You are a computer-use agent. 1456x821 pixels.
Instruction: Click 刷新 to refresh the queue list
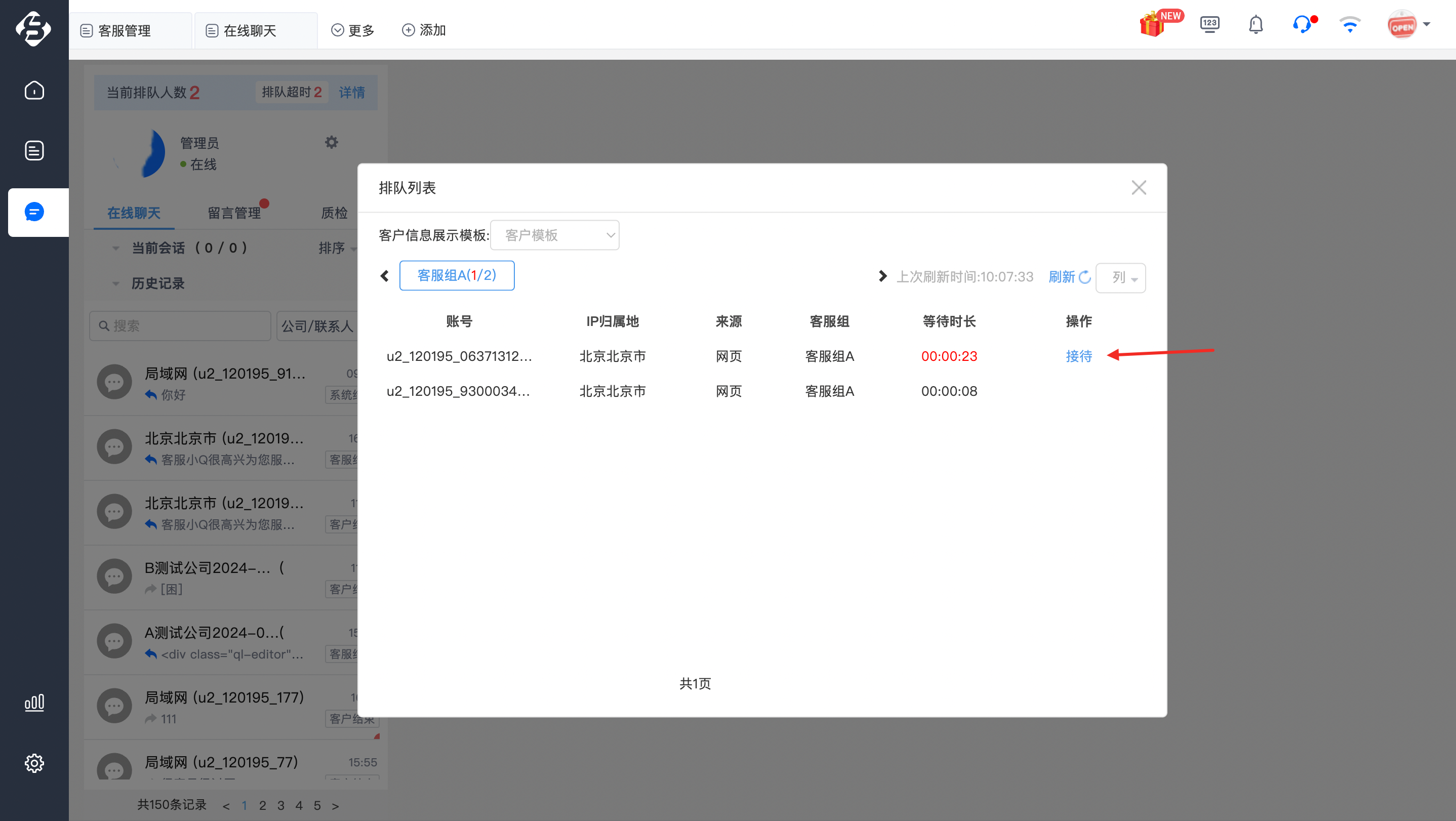pyautogui.click(x=1069, y=277)
